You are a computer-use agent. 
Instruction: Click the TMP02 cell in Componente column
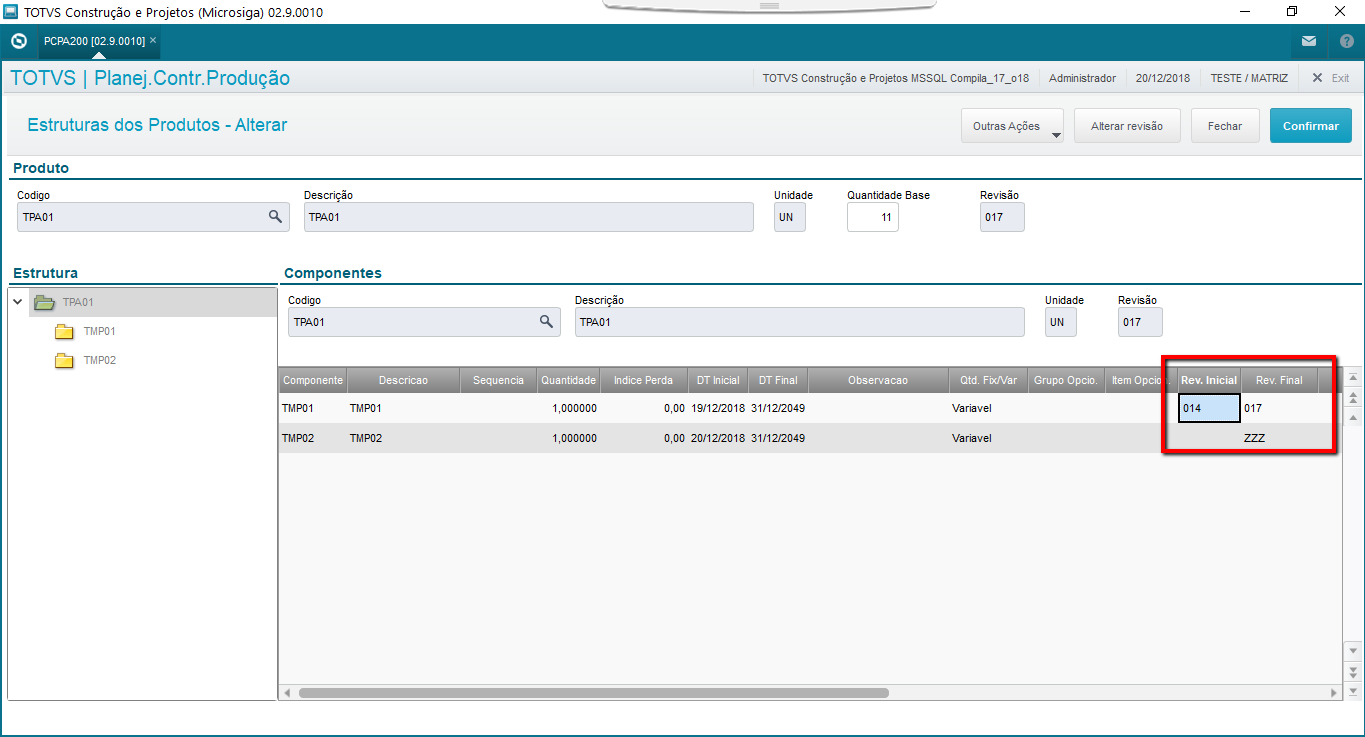tap(313, 438)
